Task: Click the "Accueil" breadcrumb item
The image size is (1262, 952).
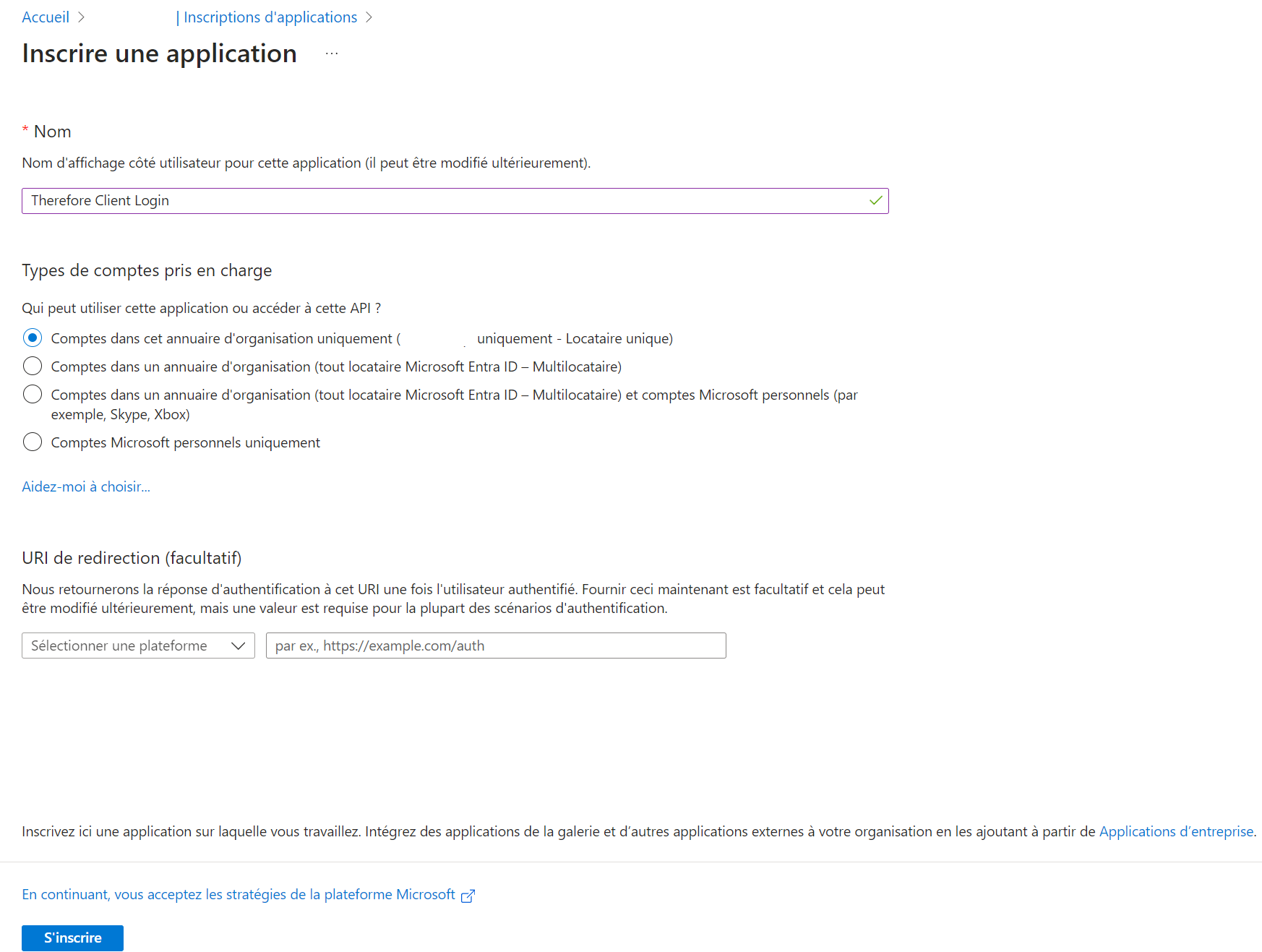Action: [46, 17]
